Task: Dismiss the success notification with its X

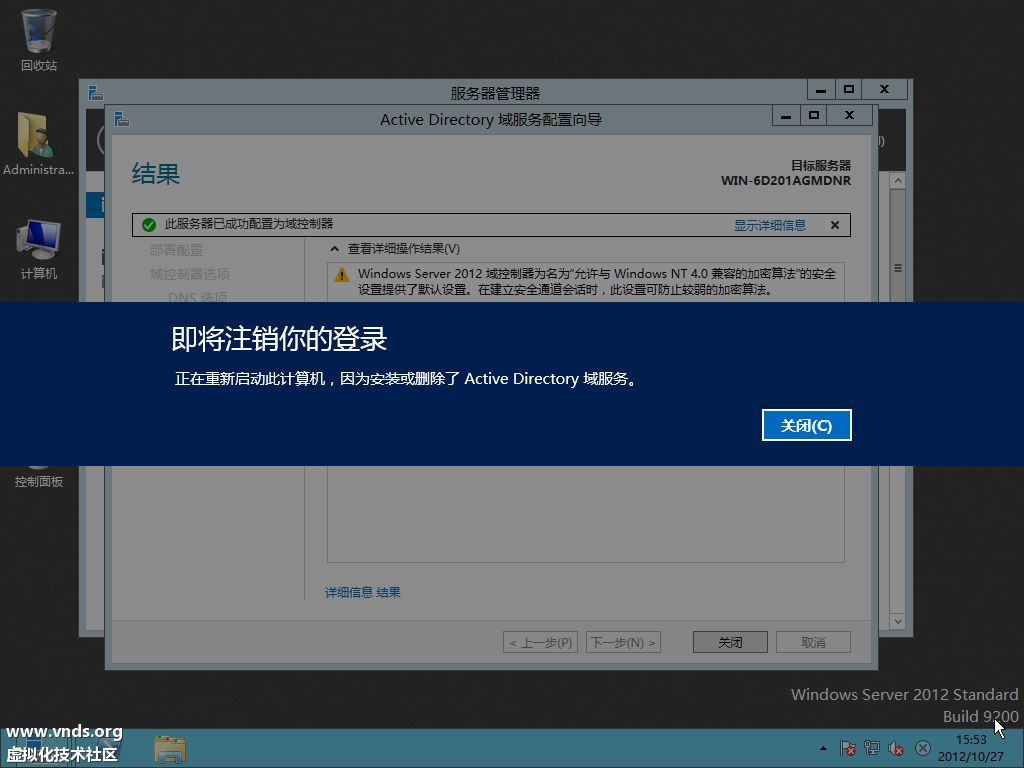Action: [x=835, y=225]
